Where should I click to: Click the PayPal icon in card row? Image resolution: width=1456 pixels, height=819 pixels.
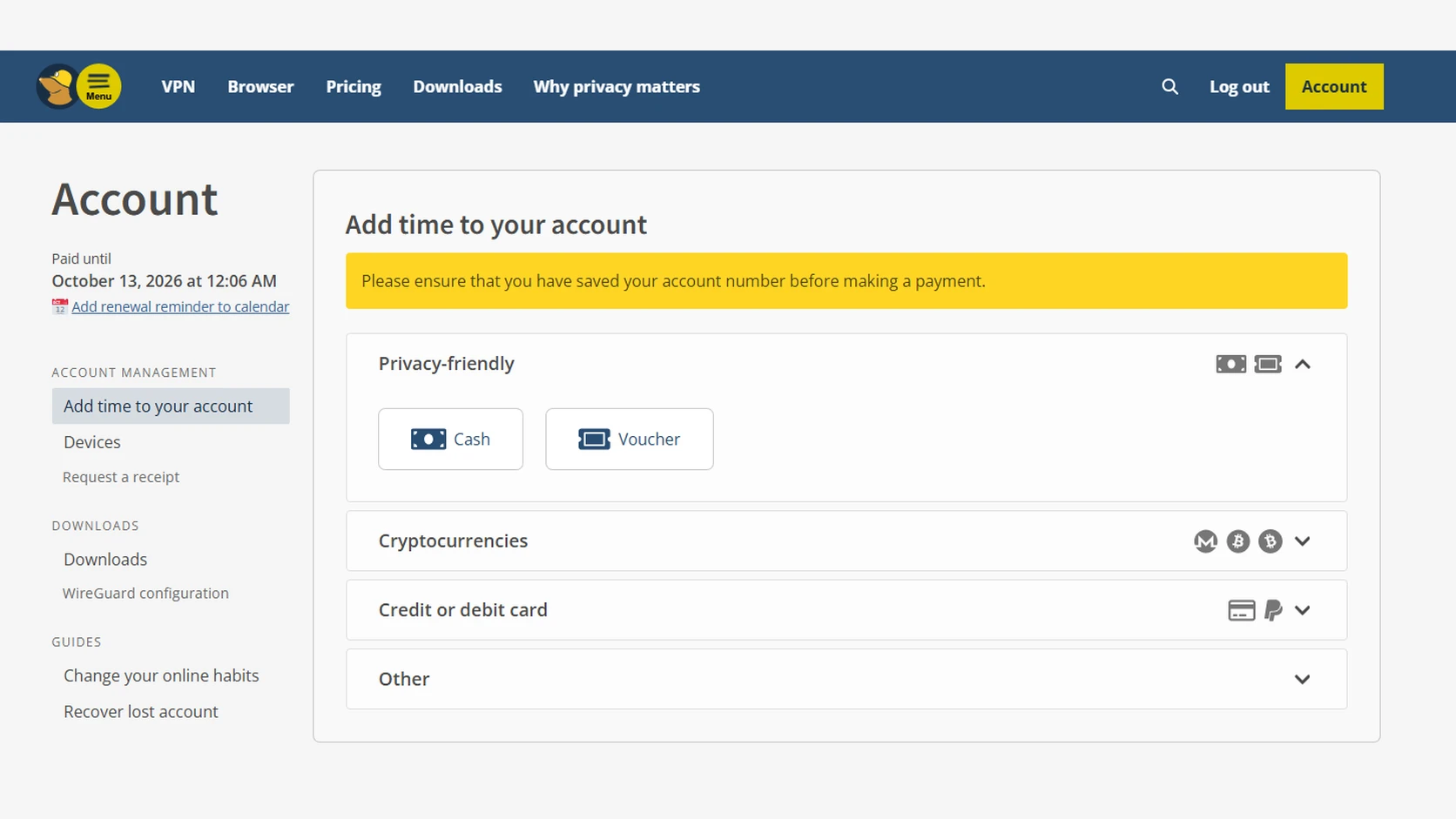(1273, 610)
